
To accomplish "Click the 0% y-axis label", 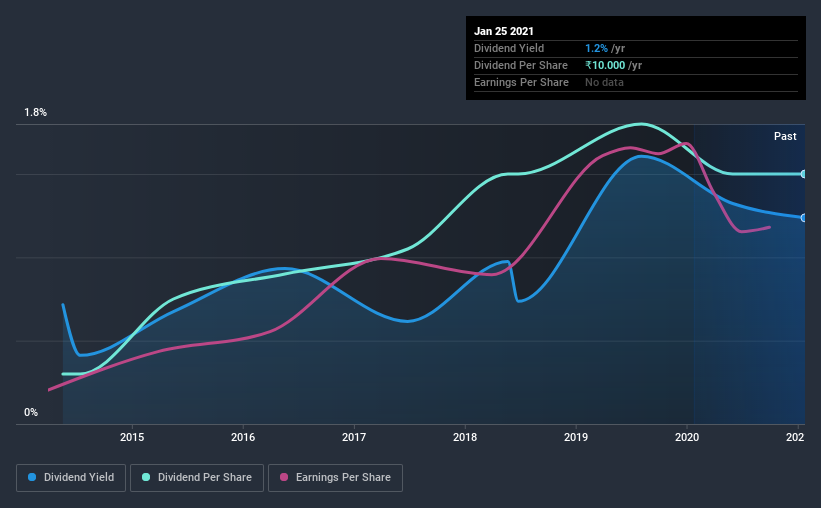I will coord(31,412).
